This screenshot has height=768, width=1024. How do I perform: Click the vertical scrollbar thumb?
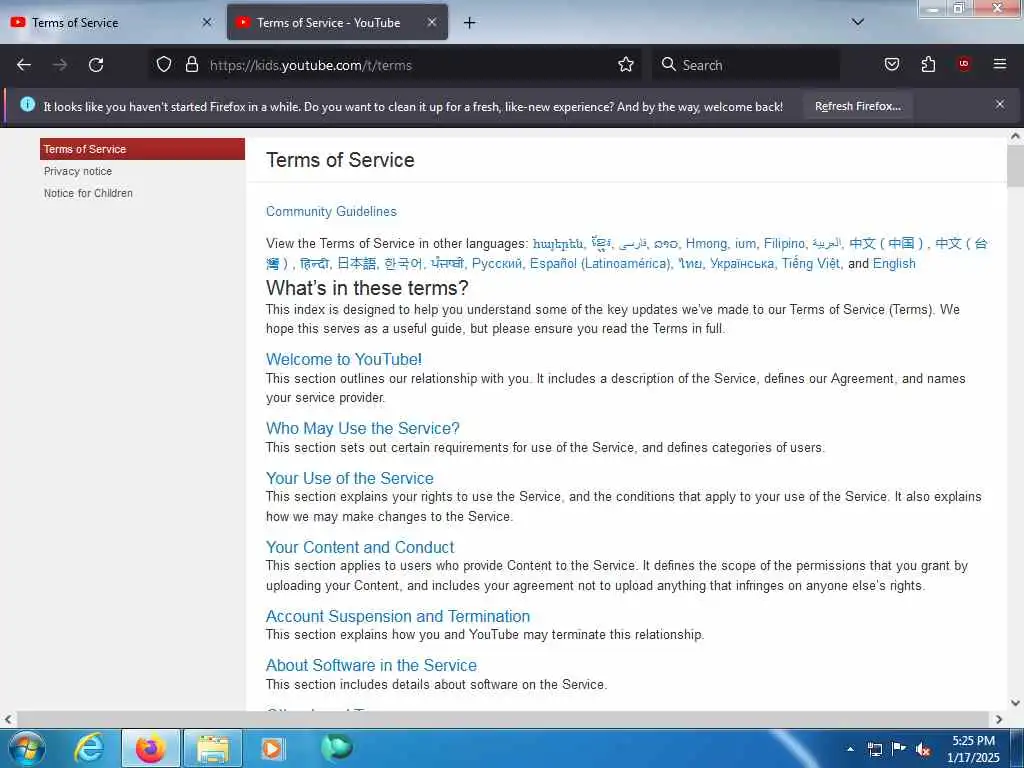click(x=1015, y=166)
